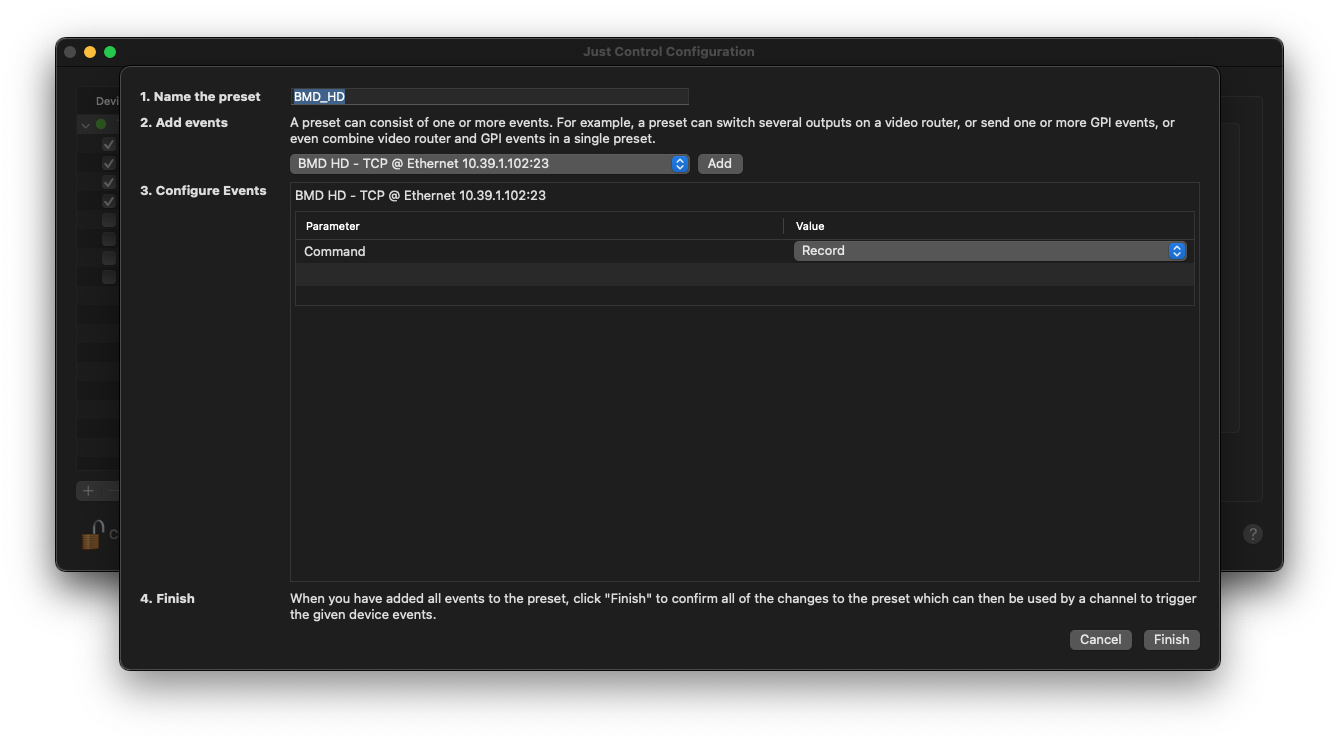
Task: Click the event title above the parameter table
Action: [x=420, y=195]
